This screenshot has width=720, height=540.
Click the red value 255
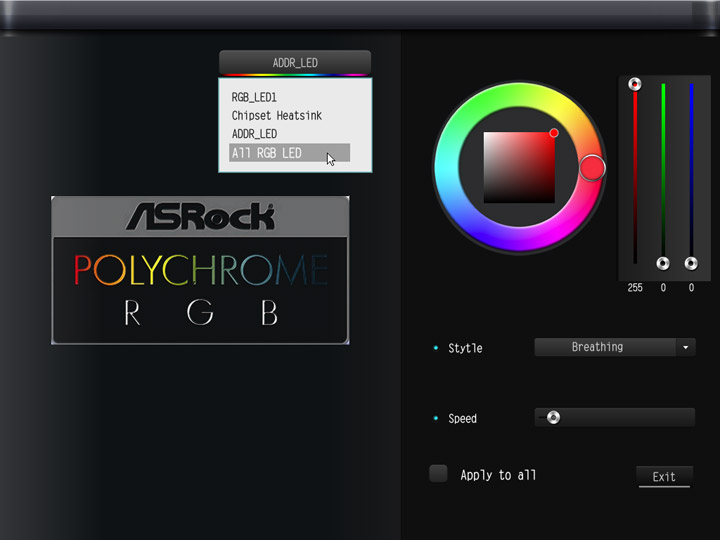(x=635, y=288)
